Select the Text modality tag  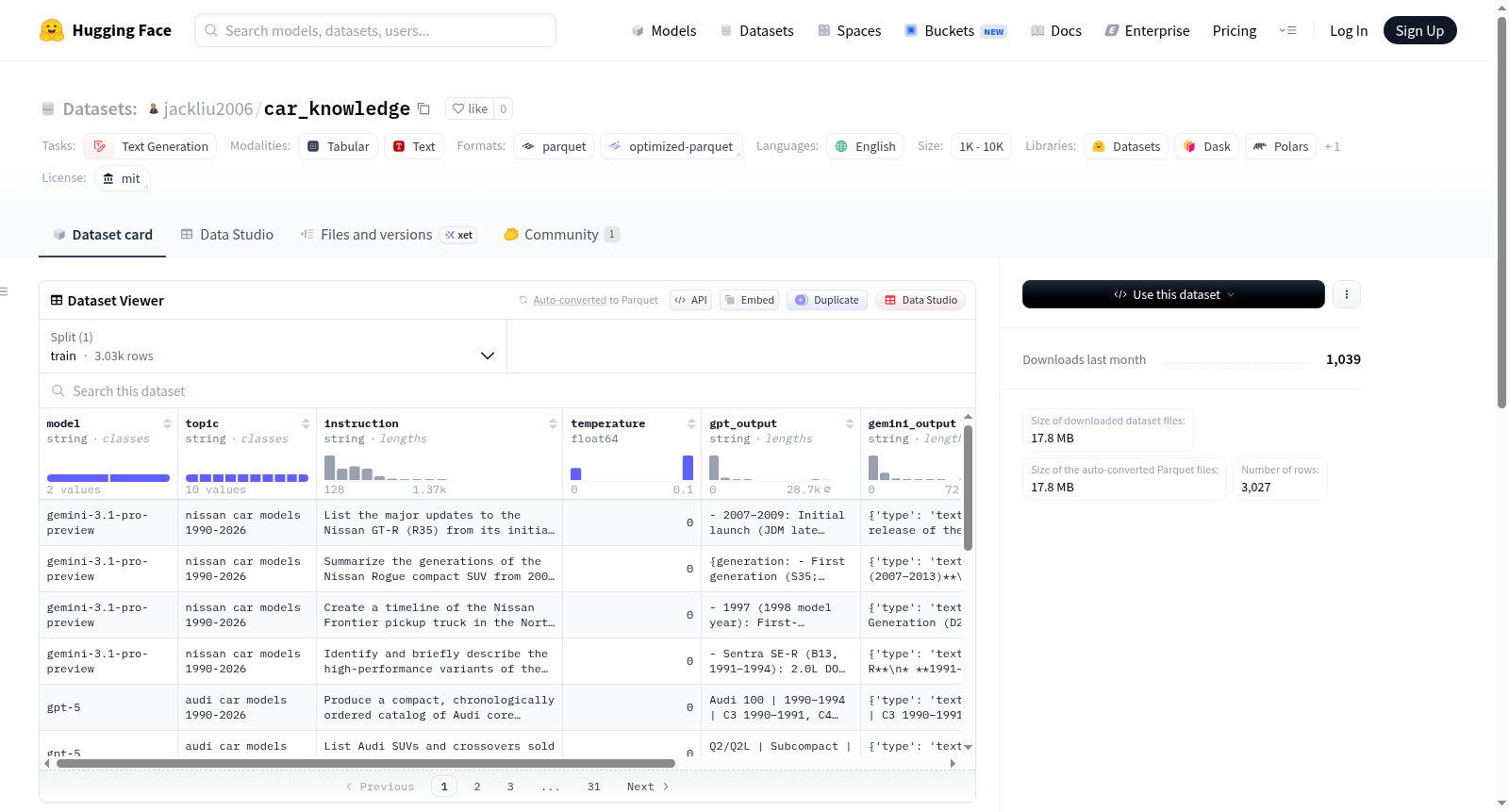[413, 146]
